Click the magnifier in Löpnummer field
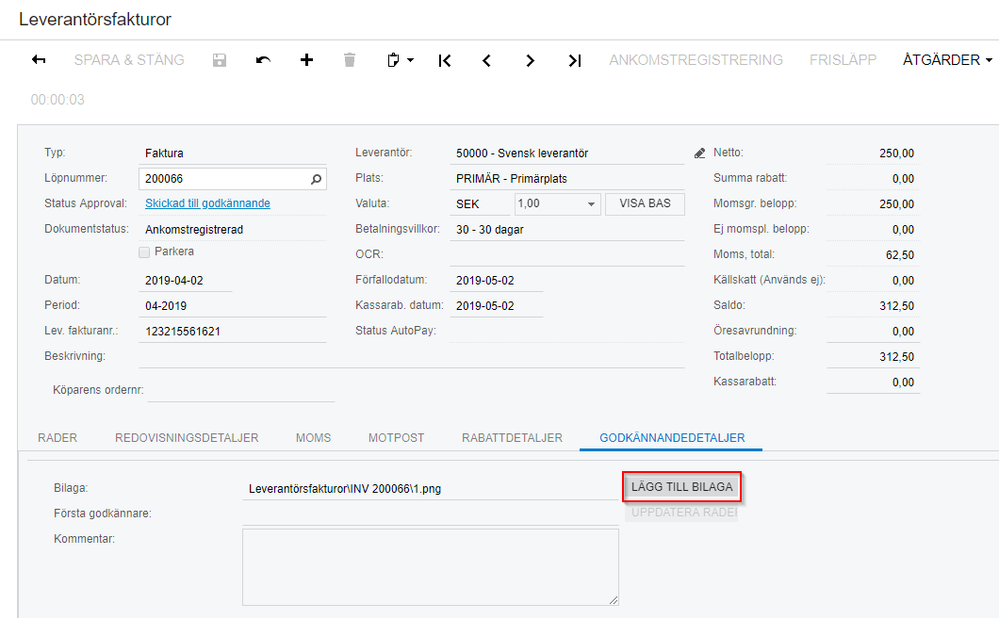 [x=316, y=179]
